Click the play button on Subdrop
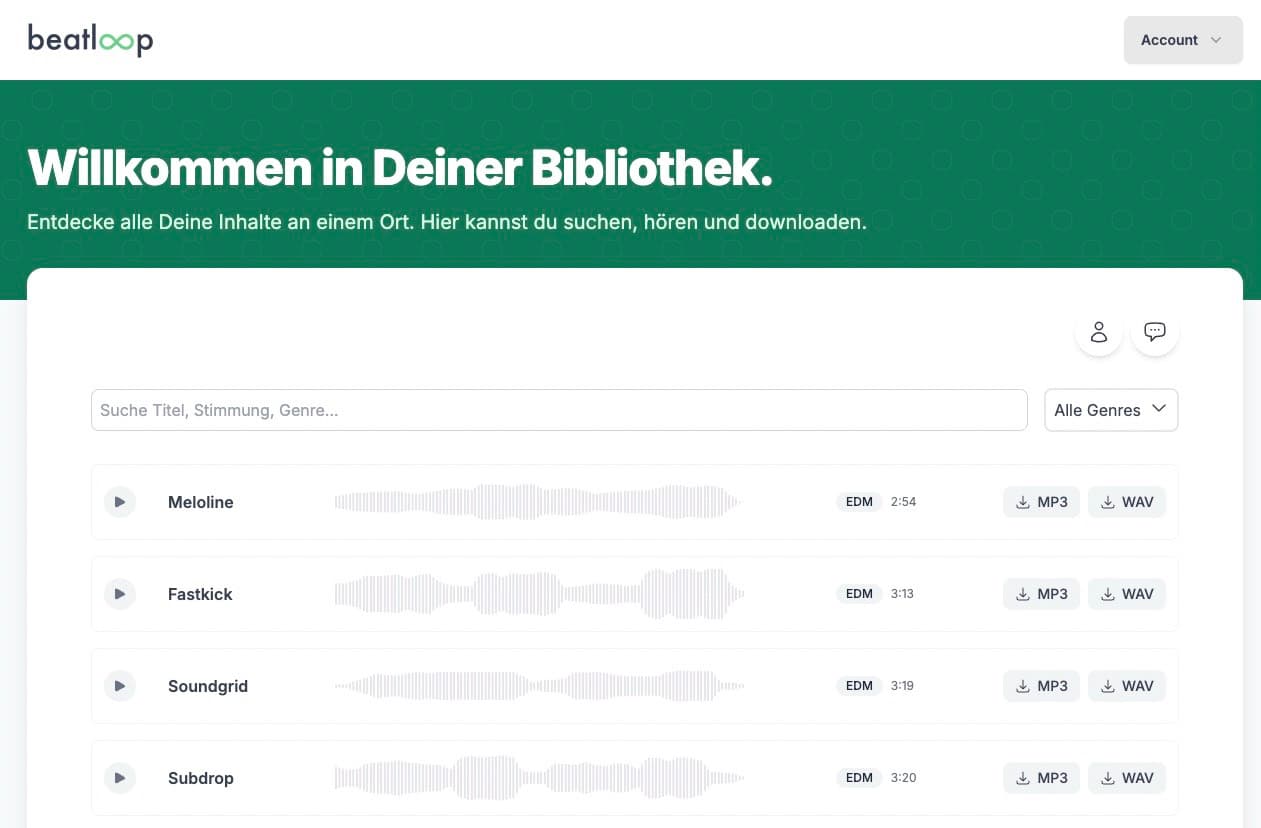Image resolution: width=1261 pixels, height=828 pixels. 120,778
